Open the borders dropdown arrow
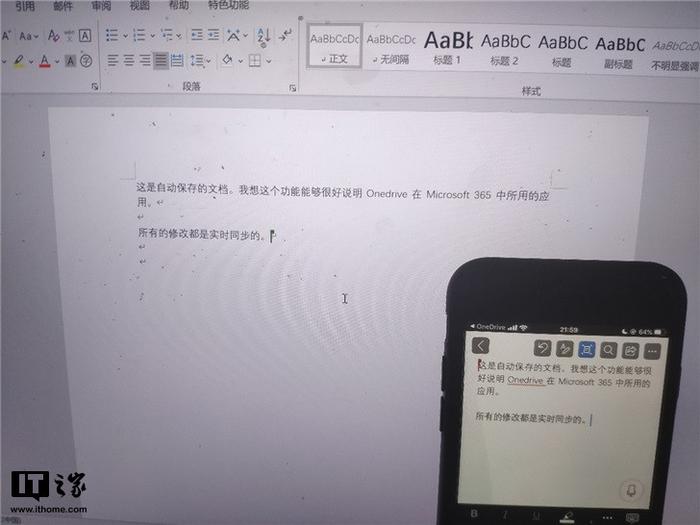This screenshot has width=700, height=525. coord(269,61)
